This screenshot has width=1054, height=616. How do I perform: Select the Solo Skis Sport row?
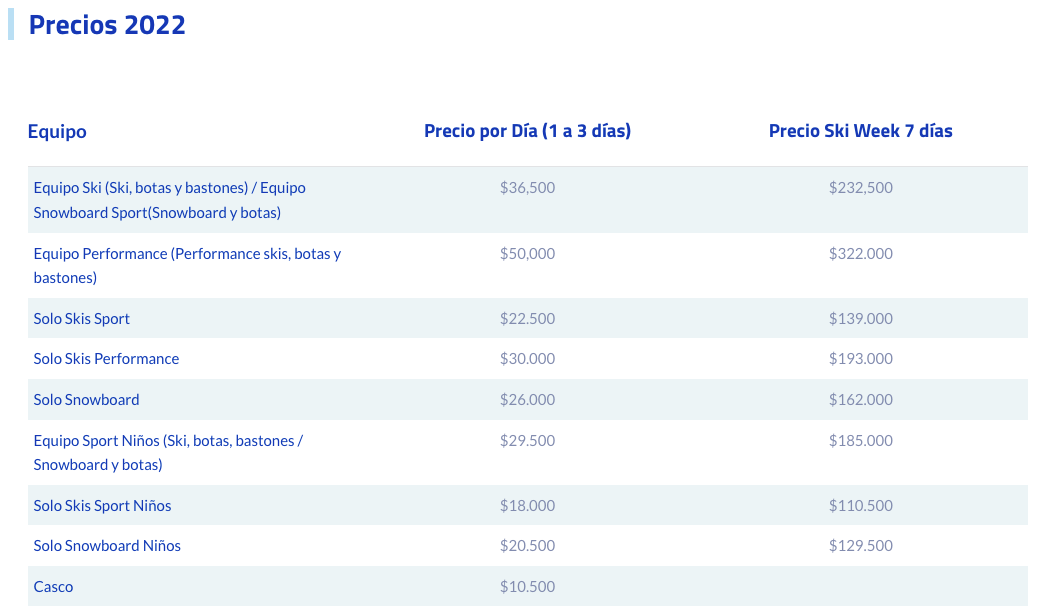point(528,318)
